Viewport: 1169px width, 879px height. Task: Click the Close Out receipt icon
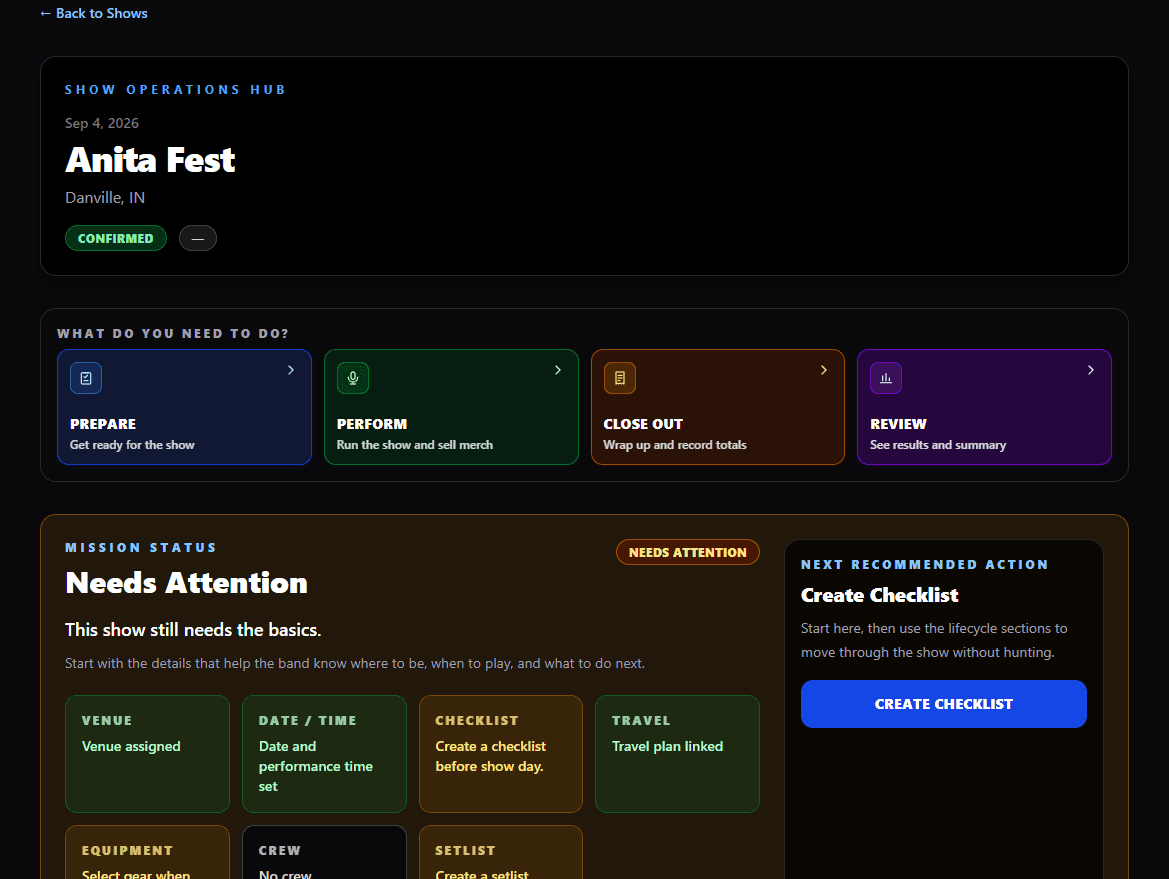point(620,378)
